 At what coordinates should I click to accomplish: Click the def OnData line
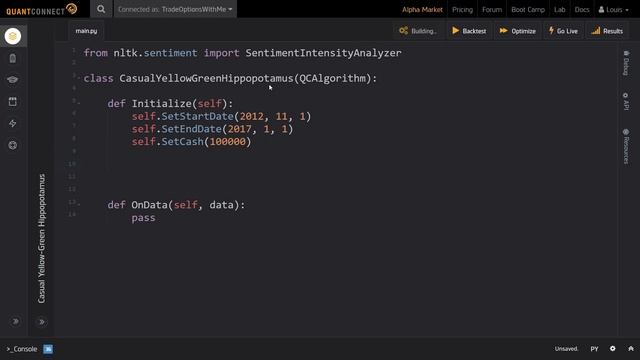[176, 205]
